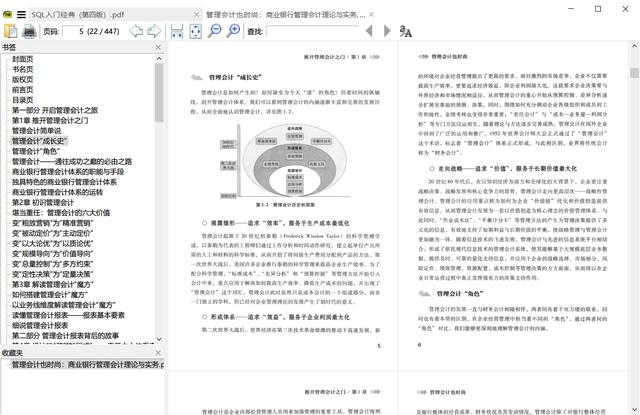The image size is (640, 415).
Task: Open 管理会计——通往成功之巅的必由之路 bookmark
Action: pos(72,162)
